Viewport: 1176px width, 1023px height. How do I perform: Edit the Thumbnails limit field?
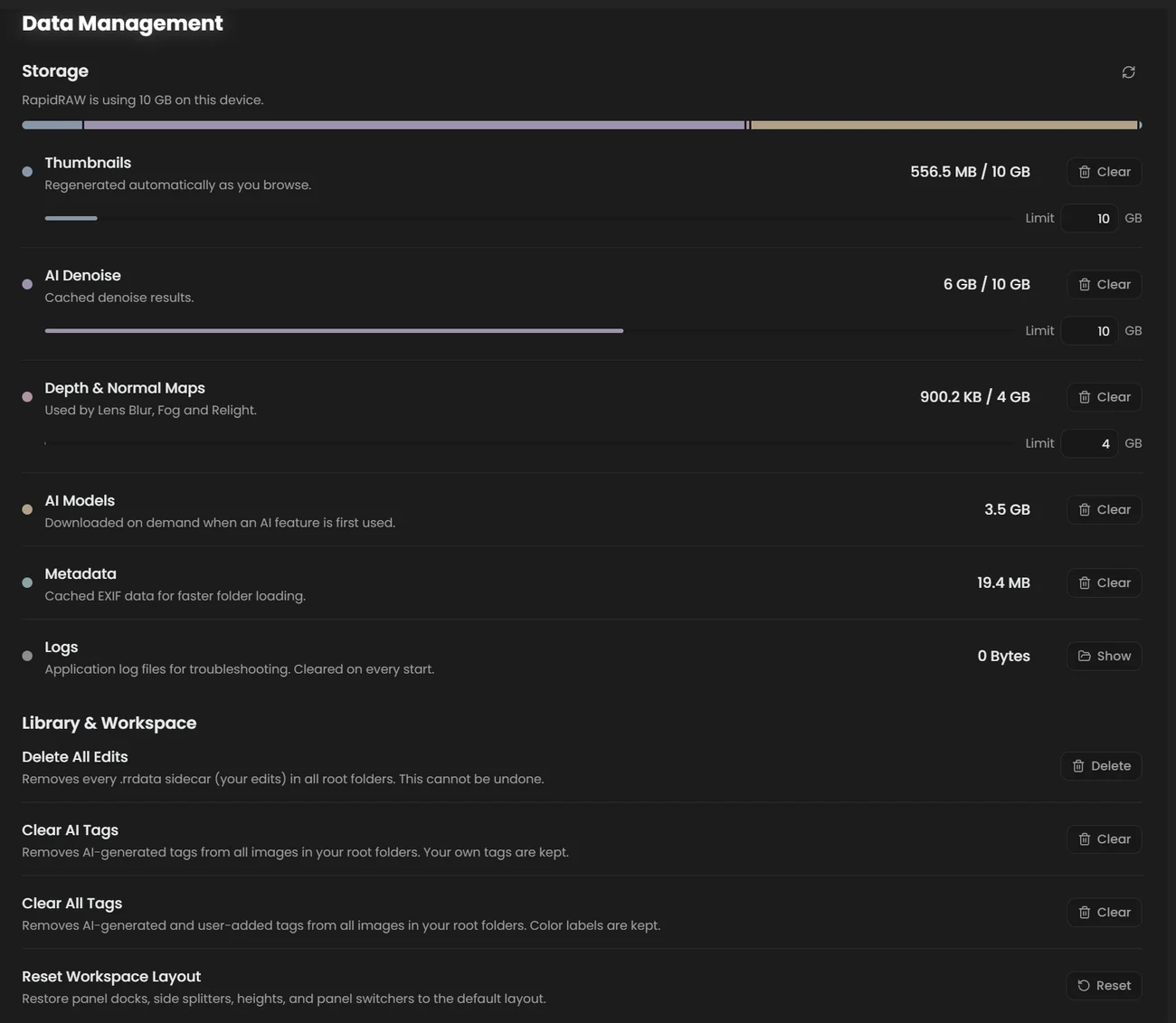point(1089,218)
